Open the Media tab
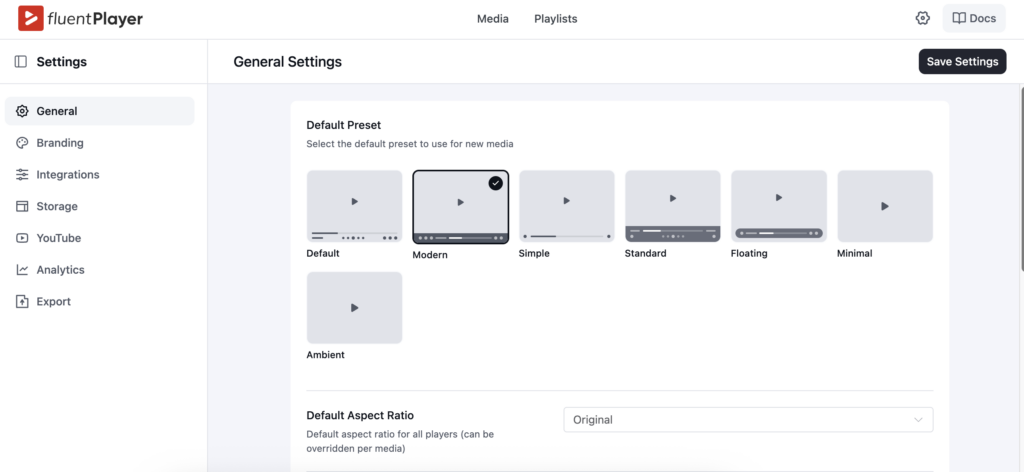Screen dimensions: 1024x472 (x=492, y=19)
